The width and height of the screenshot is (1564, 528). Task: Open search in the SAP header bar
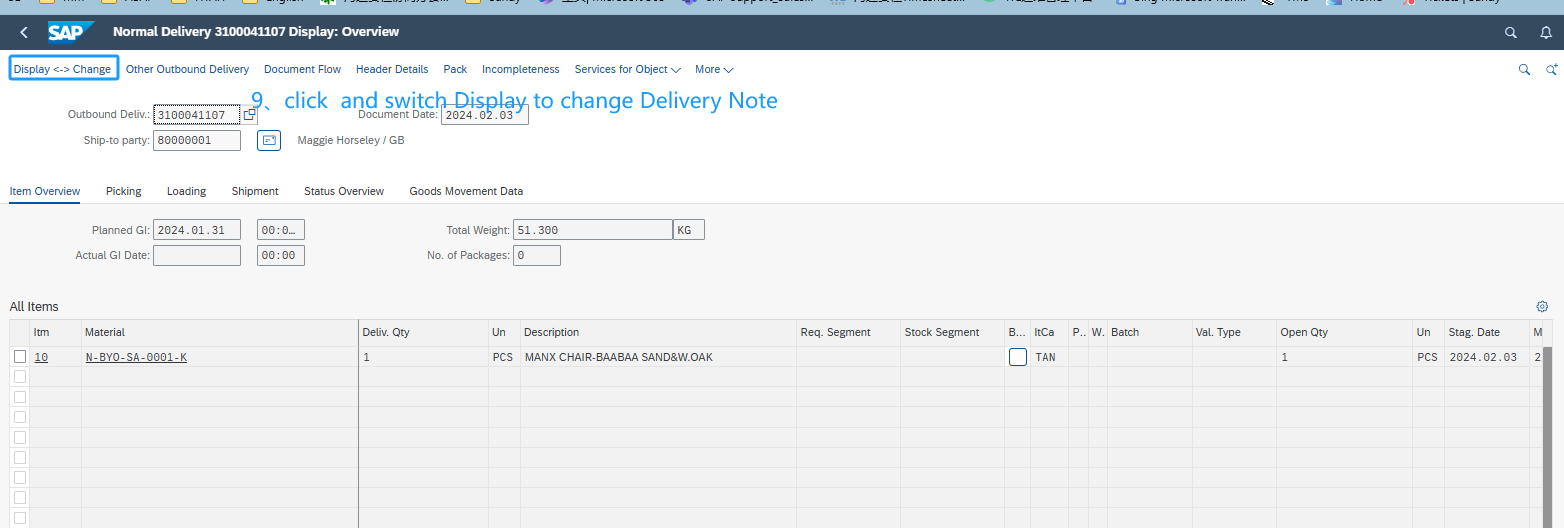1511,33
